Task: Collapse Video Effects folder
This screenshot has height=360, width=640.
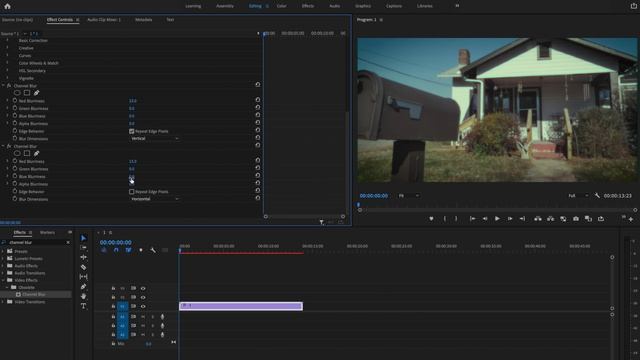Action: click(x=3, y=280)
